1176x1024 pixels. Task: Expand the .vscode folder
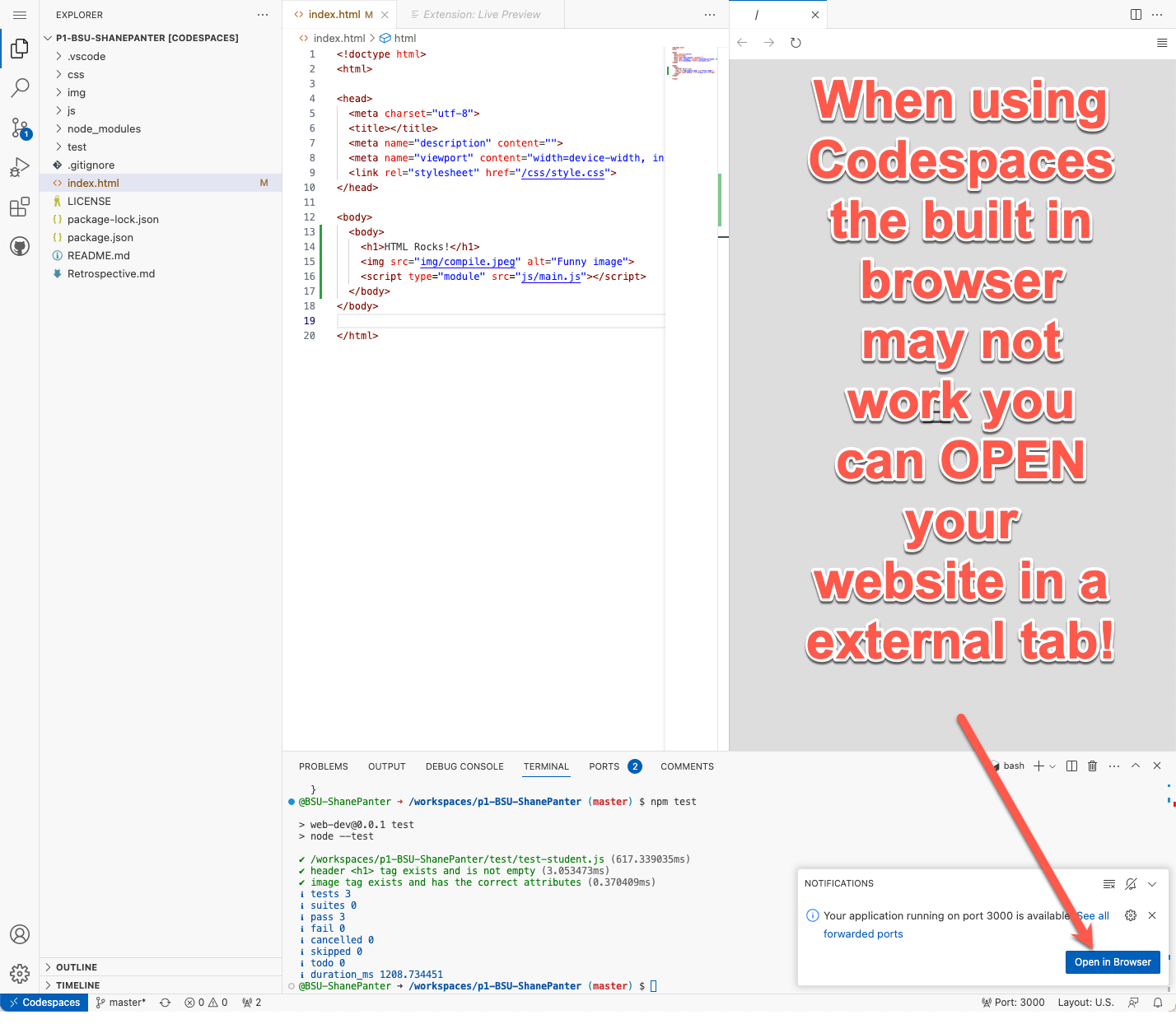tap(161, 57)
